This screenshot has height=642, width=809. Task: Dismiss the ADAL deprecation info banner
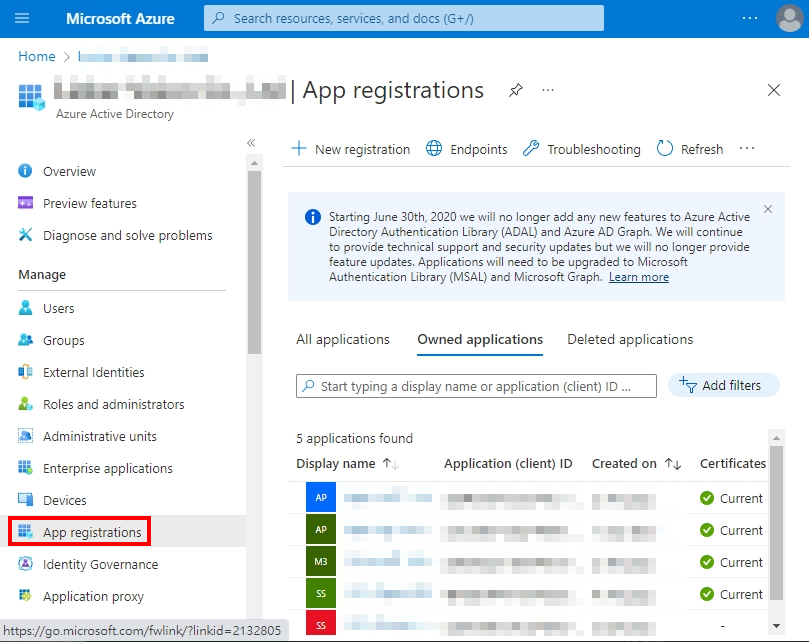click(768, 209)
